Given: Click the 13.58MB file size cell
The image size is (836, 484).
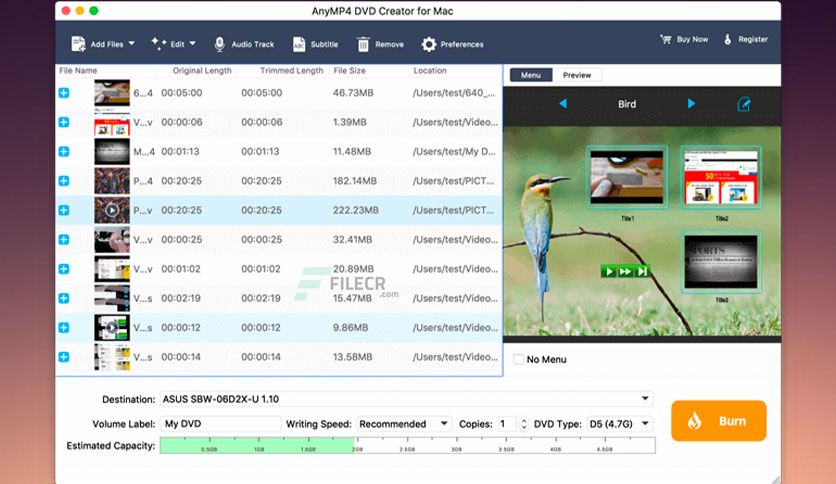Looking at the screenshot, I should coord(352,357).
